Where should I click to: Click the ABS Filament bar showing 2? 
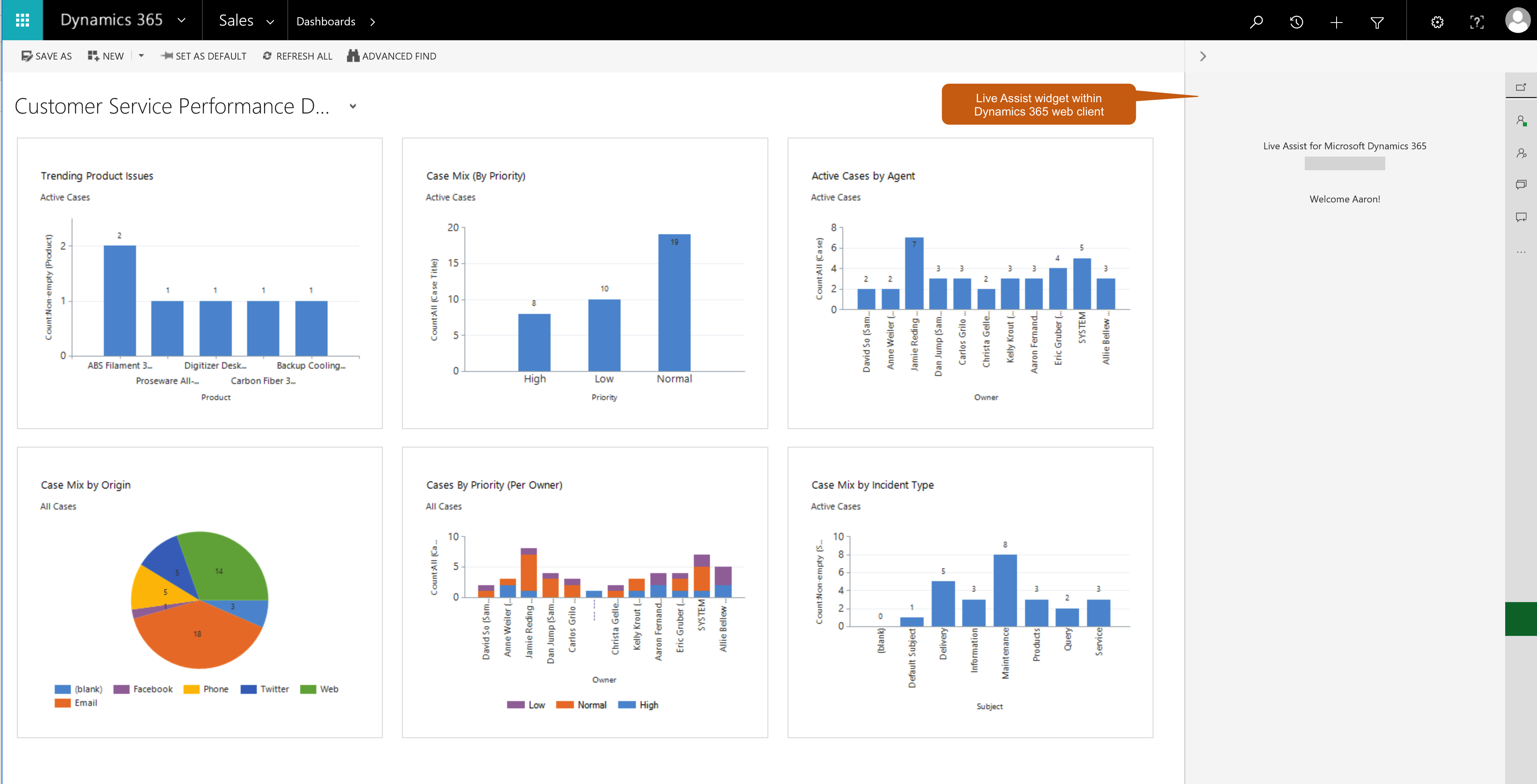click(x=120, y=301)
